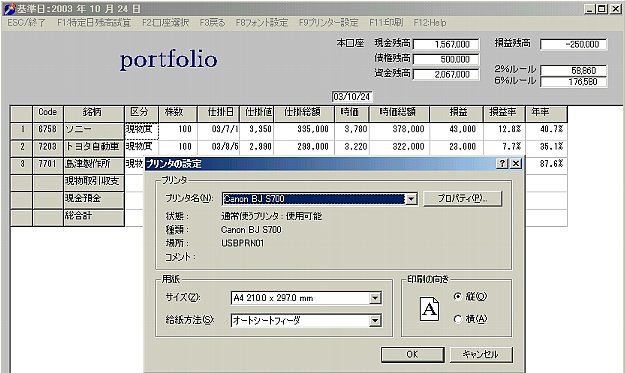Click the 債権残高 field showing 500,000
The image size is (625, 373).
[446, 59]
